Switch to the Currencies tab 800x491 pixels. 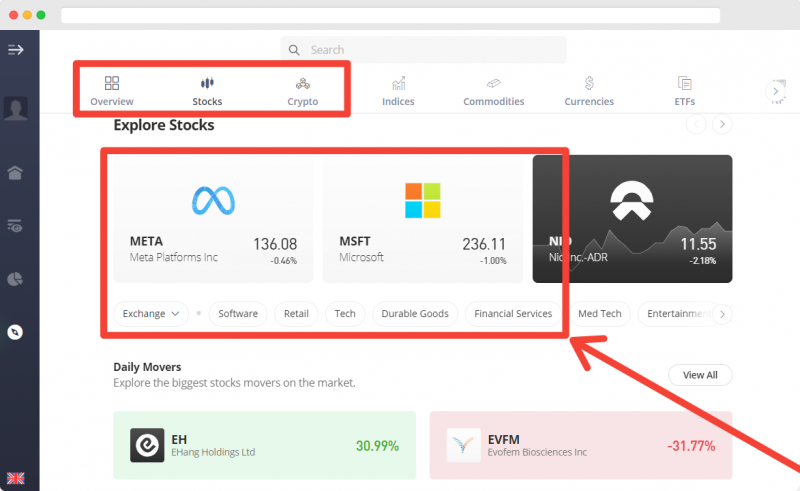(x=589, y=91)
